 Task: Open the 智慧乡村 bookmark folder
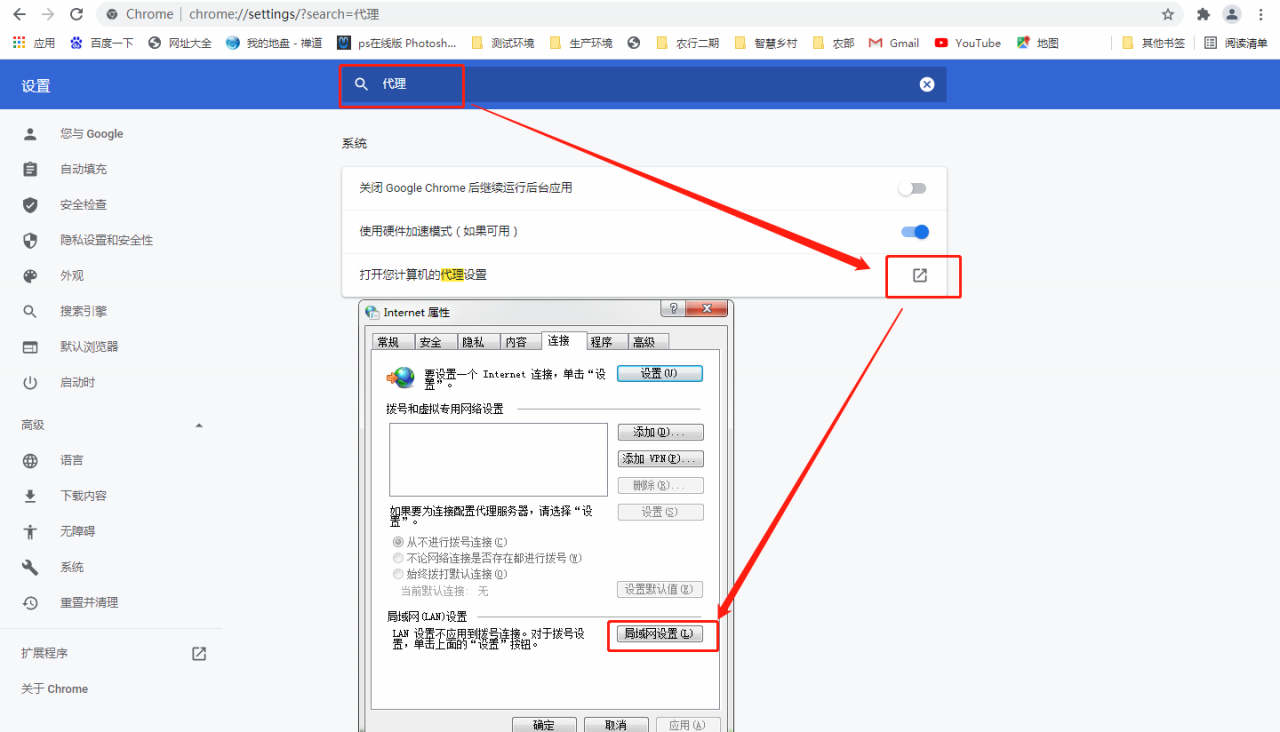[x=766, y=43]
